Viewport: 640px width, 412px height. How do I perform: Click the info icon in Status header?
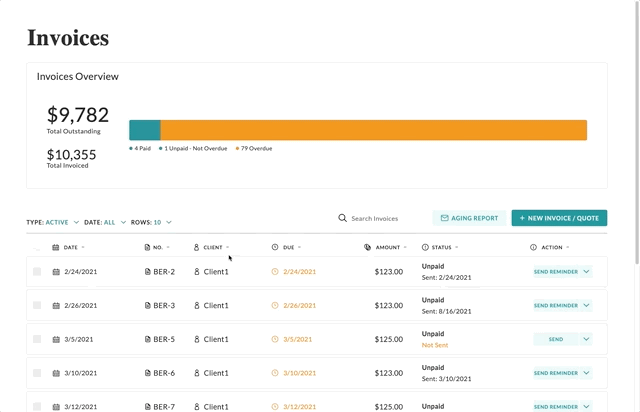click(x=425, y=247)
